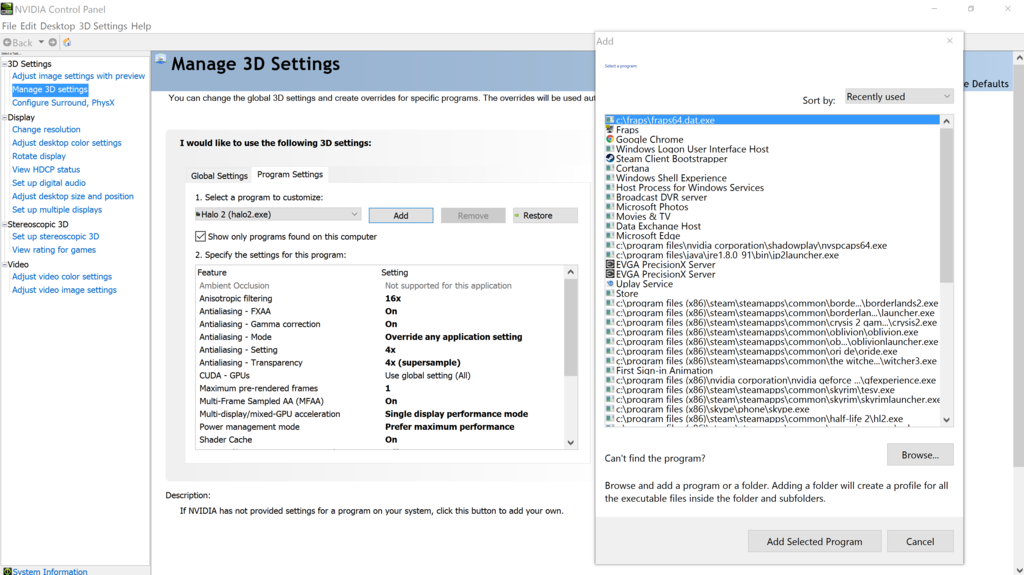Select crysis2.exe entry in program list
The height and width of the screenshot is (575, 1024).
(773, 322)
